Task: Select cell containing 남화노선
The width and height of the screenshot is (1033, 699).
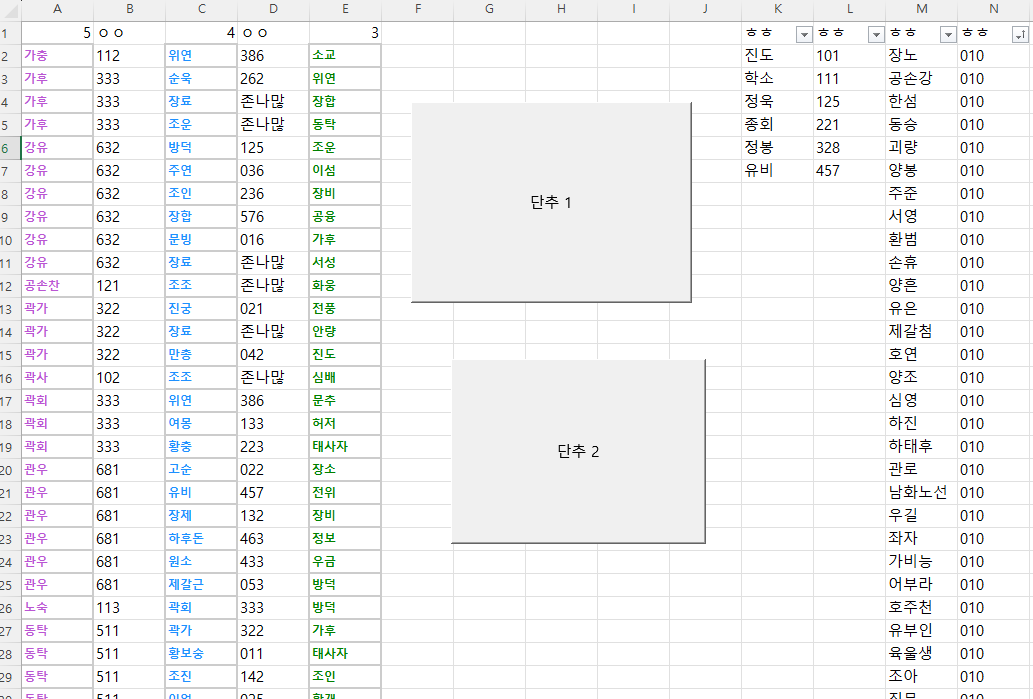Action: coord(921,493)
